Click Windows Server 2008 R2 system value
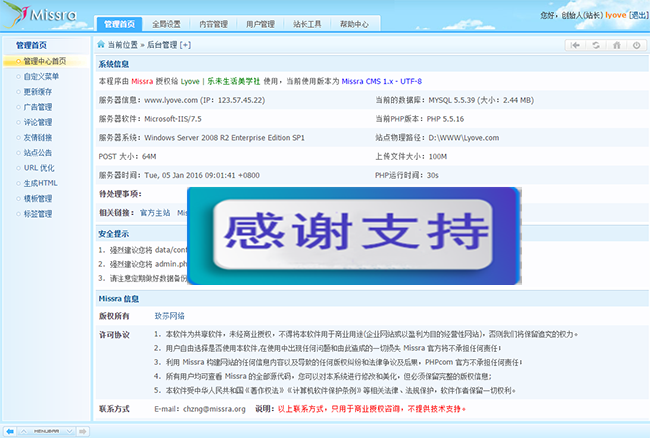 224,138
